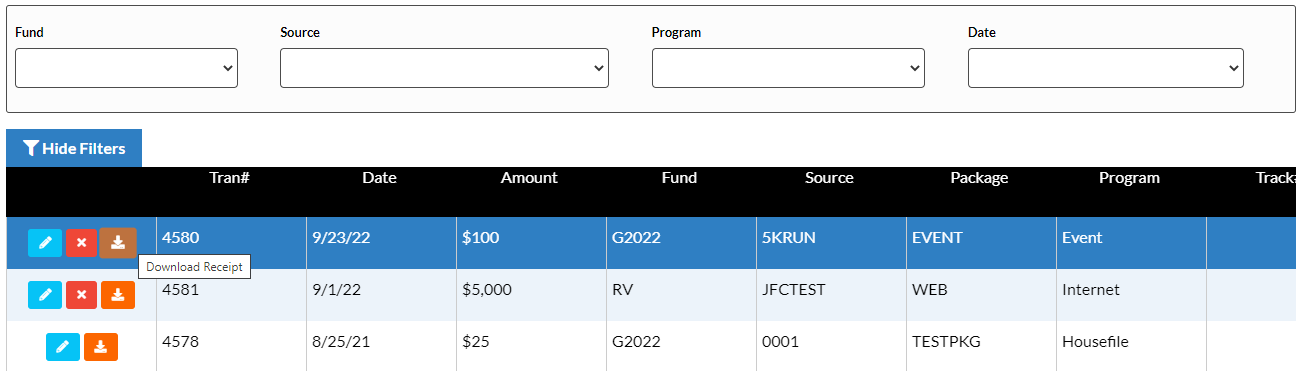Delete transaction 4581 with red X
This screenshot has height=371, width=1305.
81,295
